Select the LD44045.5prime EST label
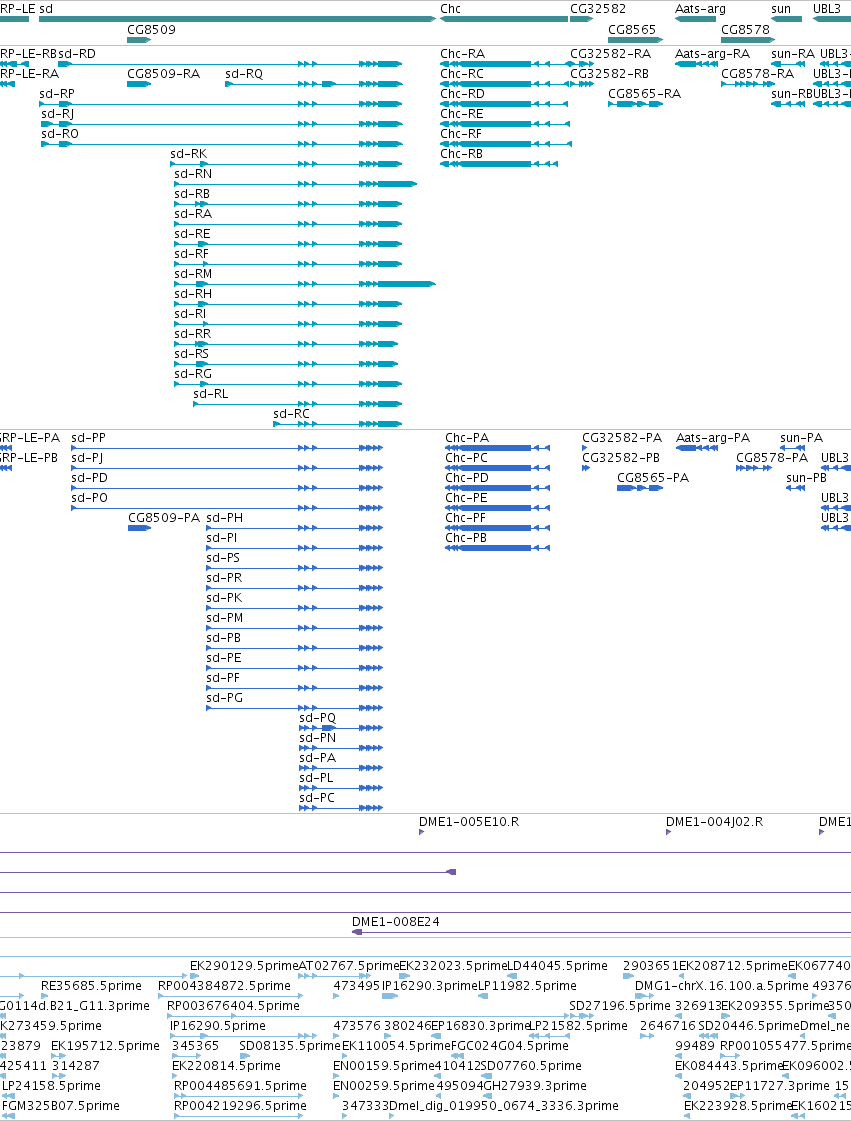This screenshot has width=851, height=1121. tap(557, 966)
